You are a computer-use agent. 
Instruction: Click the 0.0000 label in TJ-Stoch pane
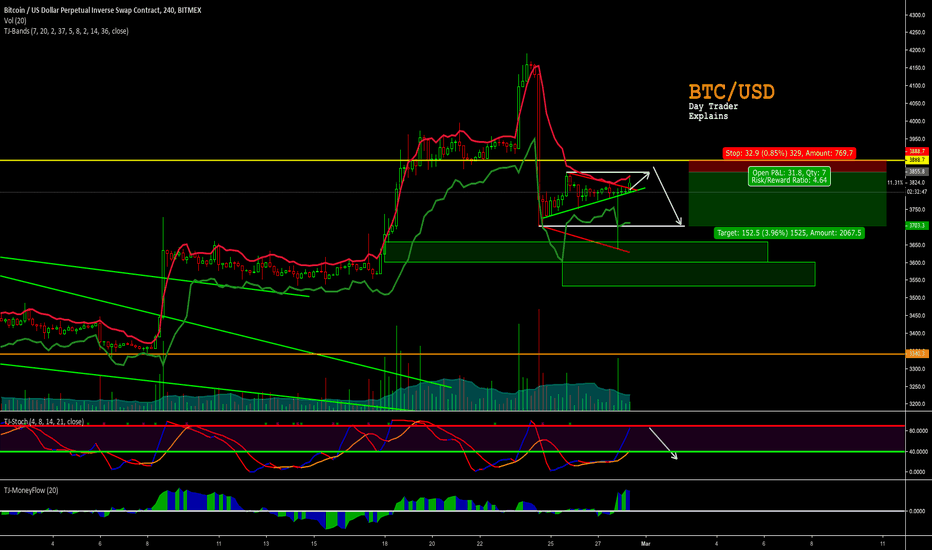pos(919,472)
